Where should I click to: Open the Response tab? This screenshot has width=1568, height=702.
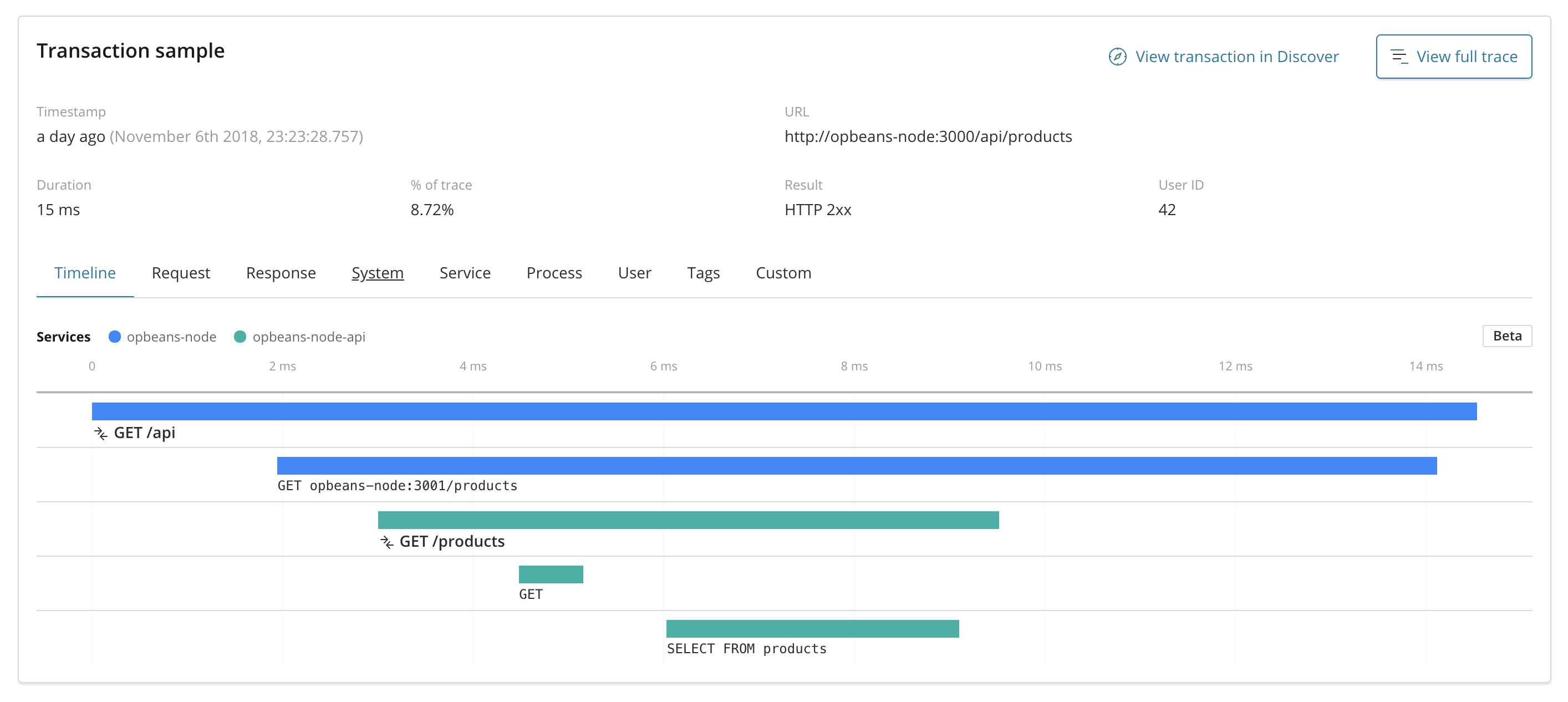281,273
